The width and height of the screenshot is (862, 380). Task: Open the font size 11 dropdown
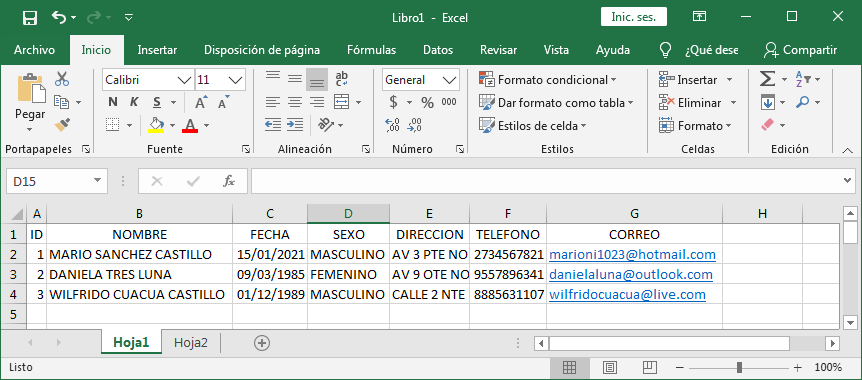235,80
